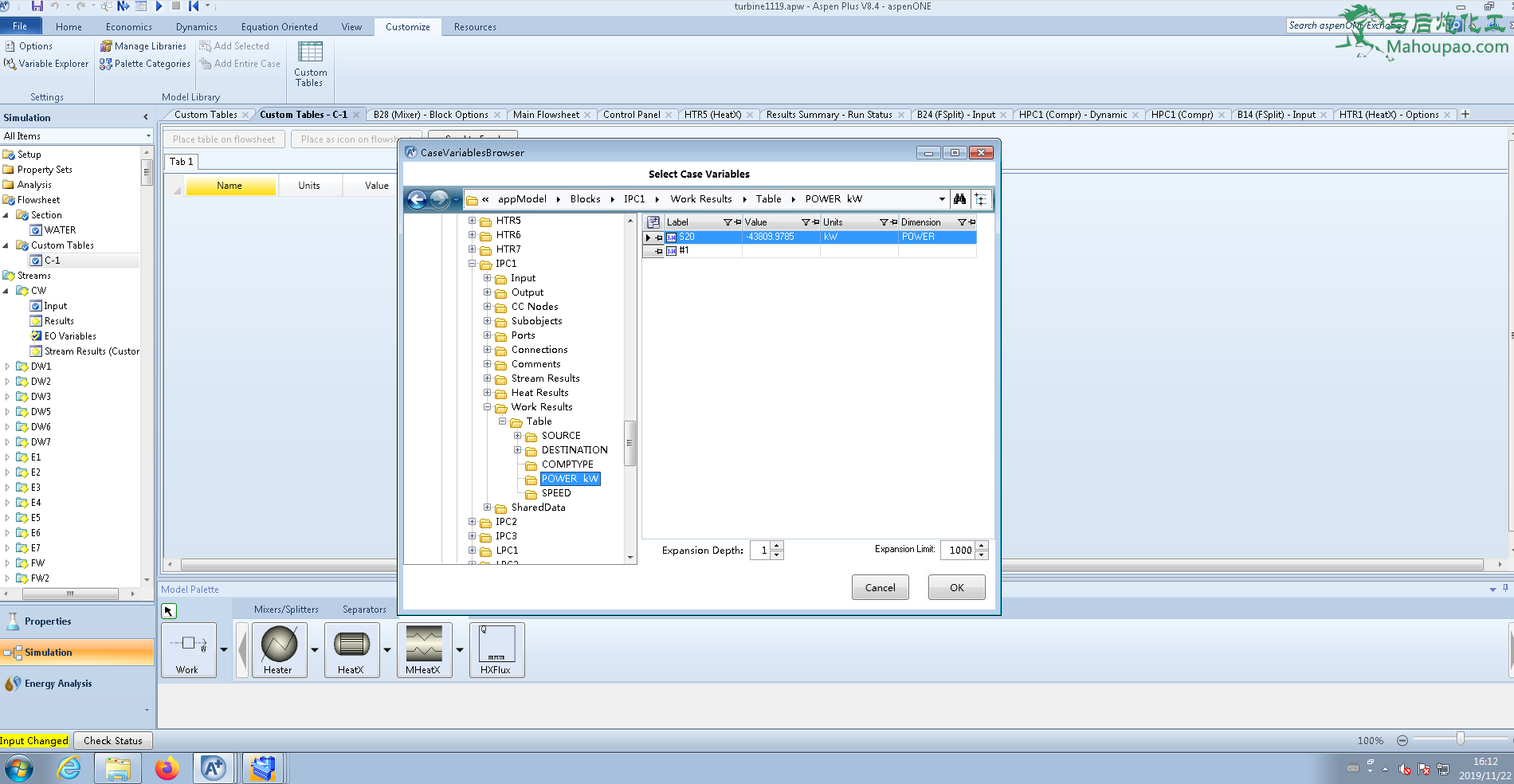The image size is (1514, 784).
Task: Select the S20 row in variables table
Action: tap(810, 237)
